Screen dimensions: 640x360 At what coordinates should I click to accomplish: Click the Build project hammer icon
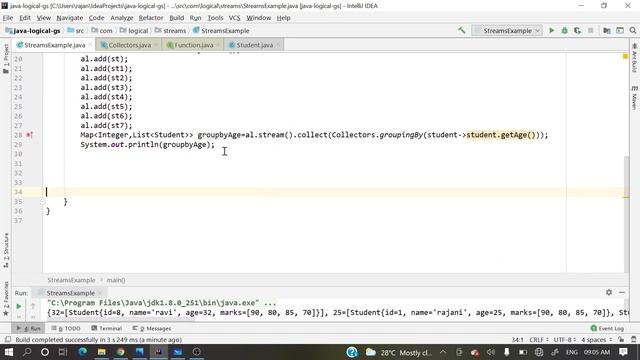click(x=461, y=30)
